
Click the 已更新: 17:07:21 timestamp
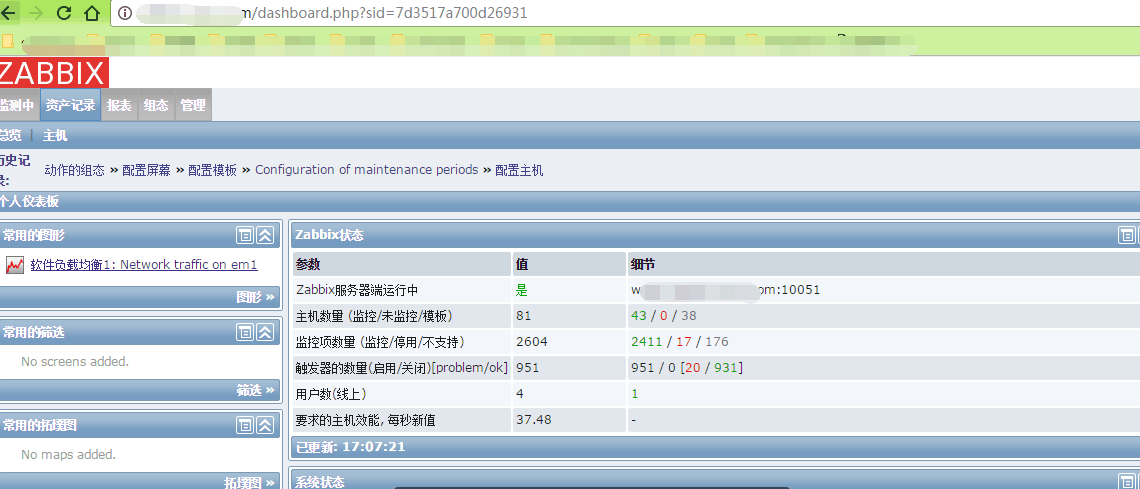350,446
